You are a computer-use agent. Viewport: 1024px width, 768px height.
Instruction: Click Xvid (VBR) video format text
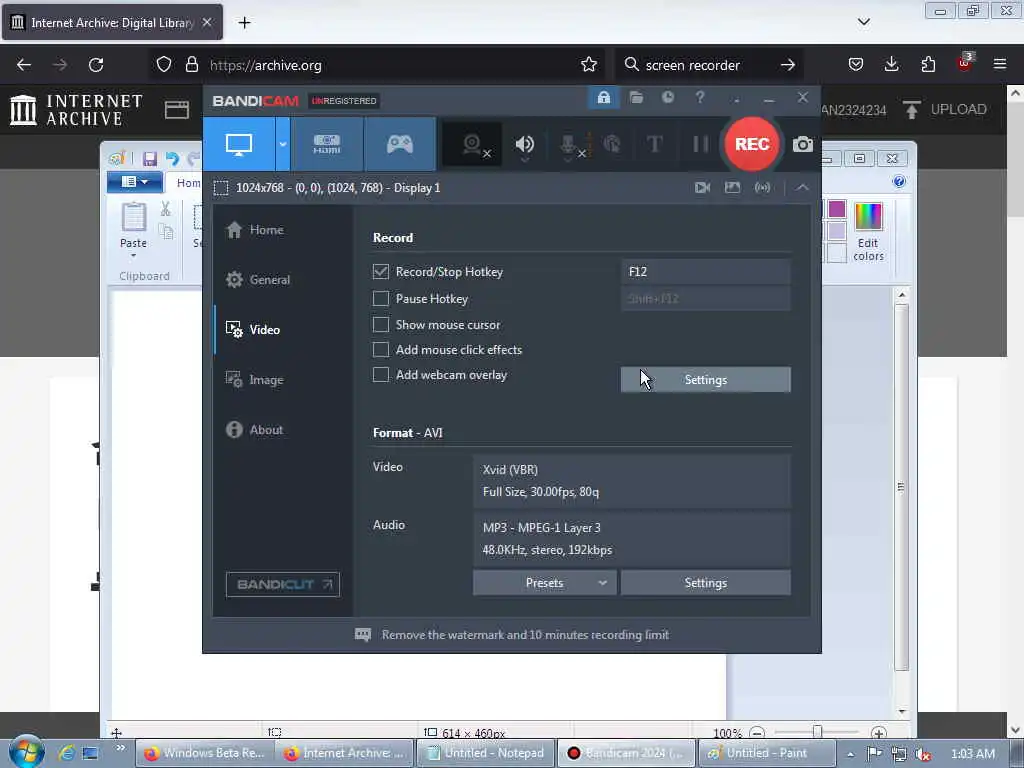pyautogui.click(x=510, y=470)
